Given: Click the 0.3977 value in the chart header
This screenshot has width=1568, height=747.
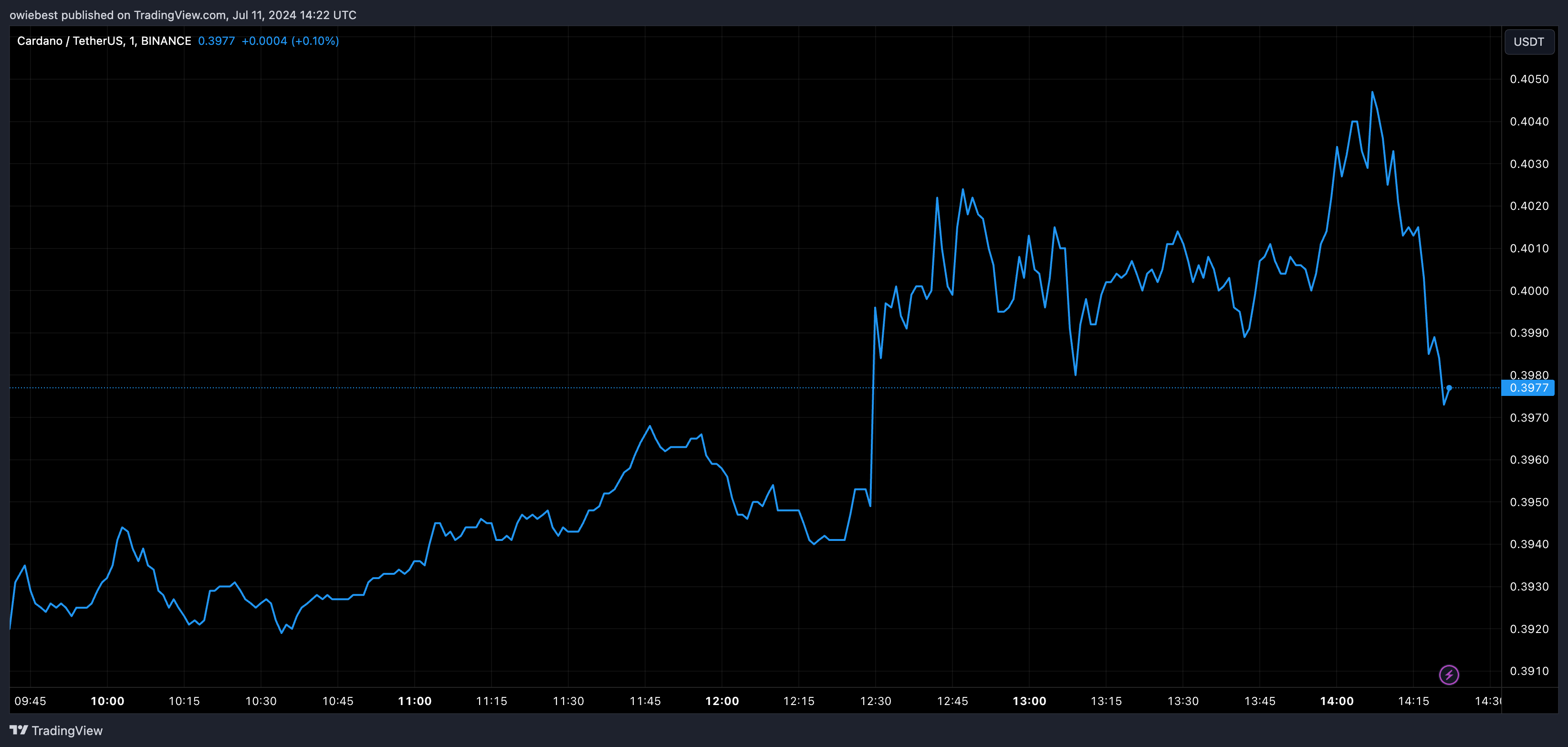Looking at the screenshot, I should coord(216,41).
